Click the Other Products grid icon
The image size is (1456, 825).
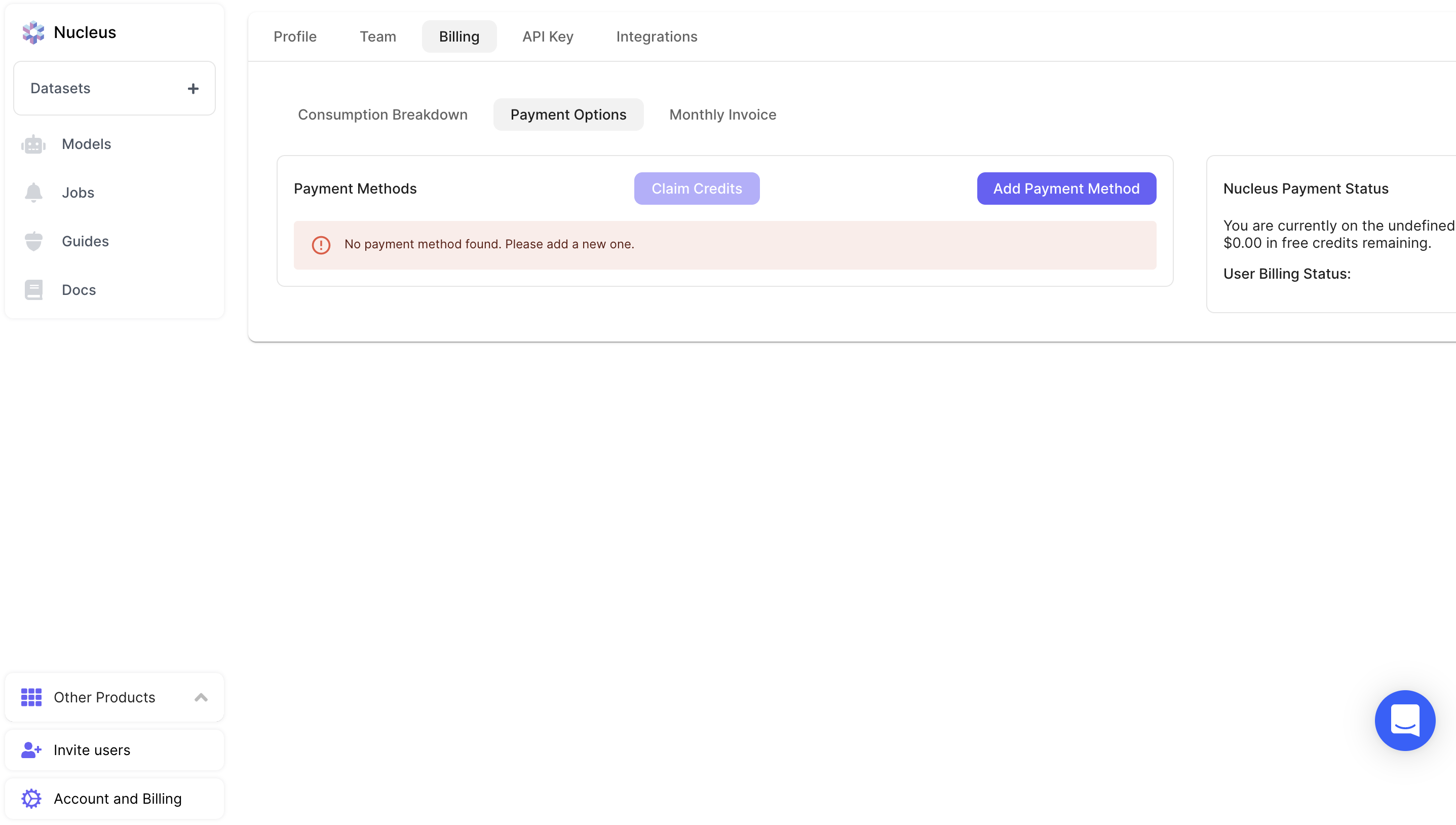(31, 697)
